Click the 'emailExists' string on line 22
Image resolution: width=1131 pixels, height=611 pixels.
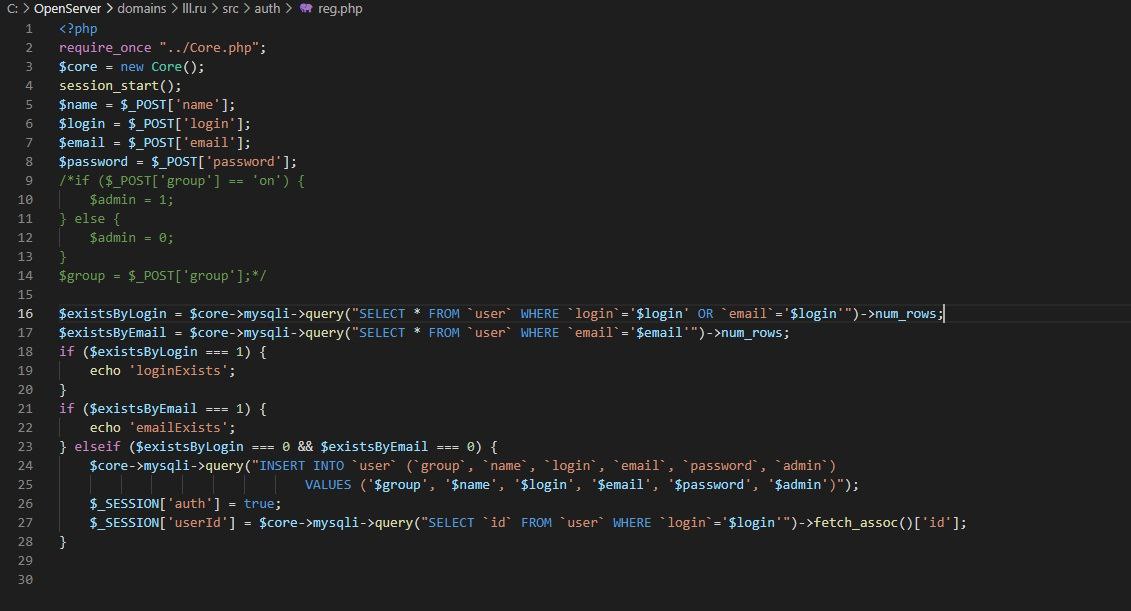[x=178, y=428]
